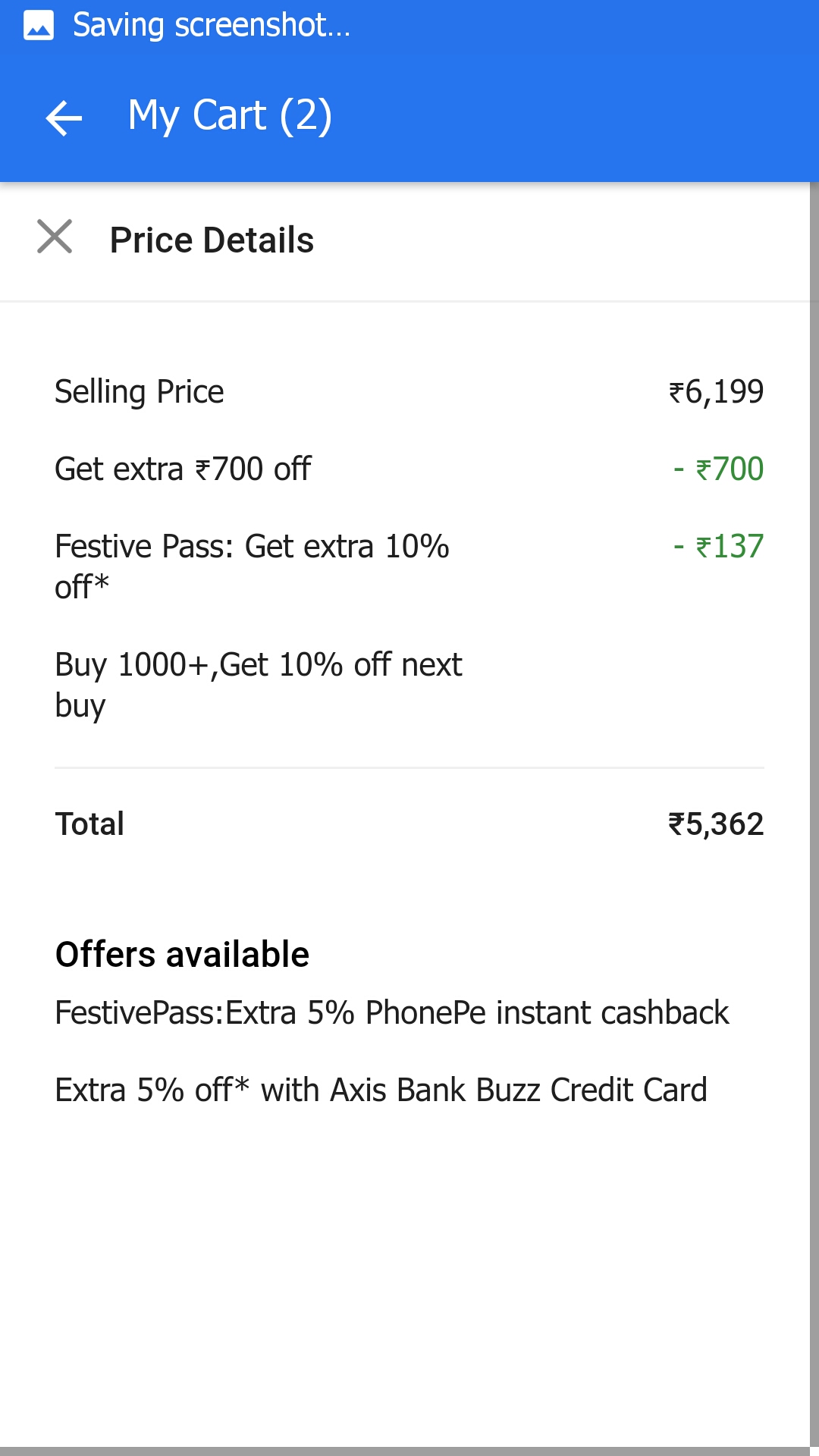Screen dimensions: 819x1456
Task: Tap the Total label
Action: [x=89, y=824]
